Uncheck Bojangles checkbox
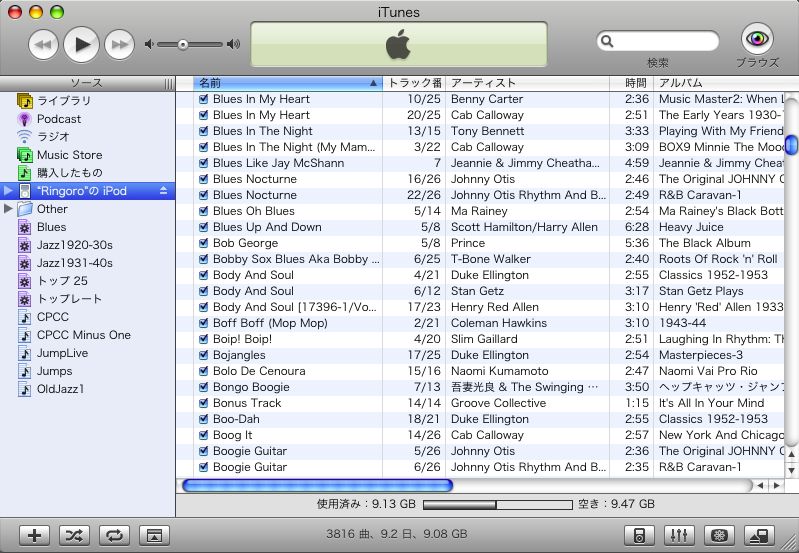 tap(203, 355)
